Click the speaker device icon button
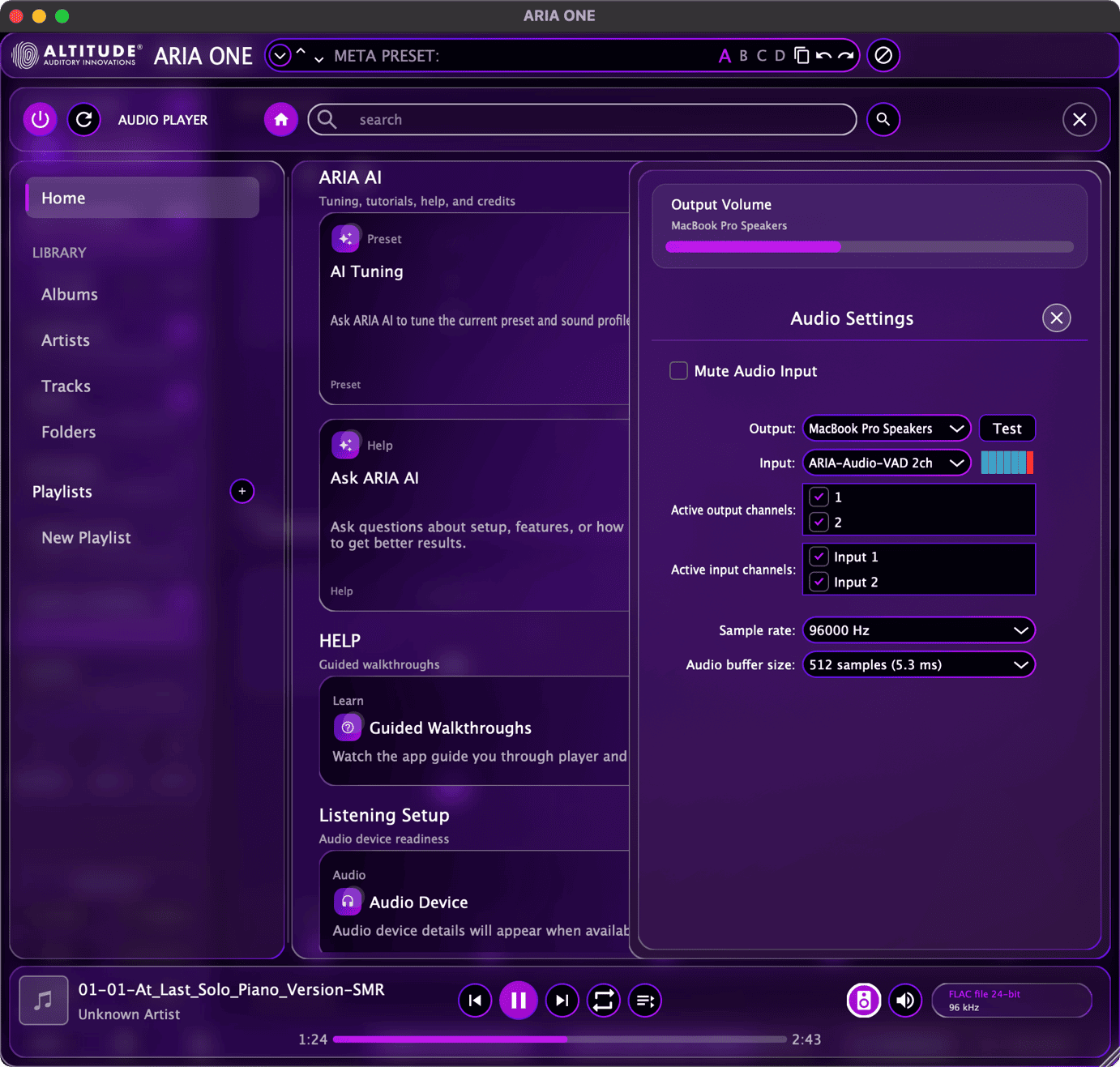 pyautogui.click(x=864, y=1001)
